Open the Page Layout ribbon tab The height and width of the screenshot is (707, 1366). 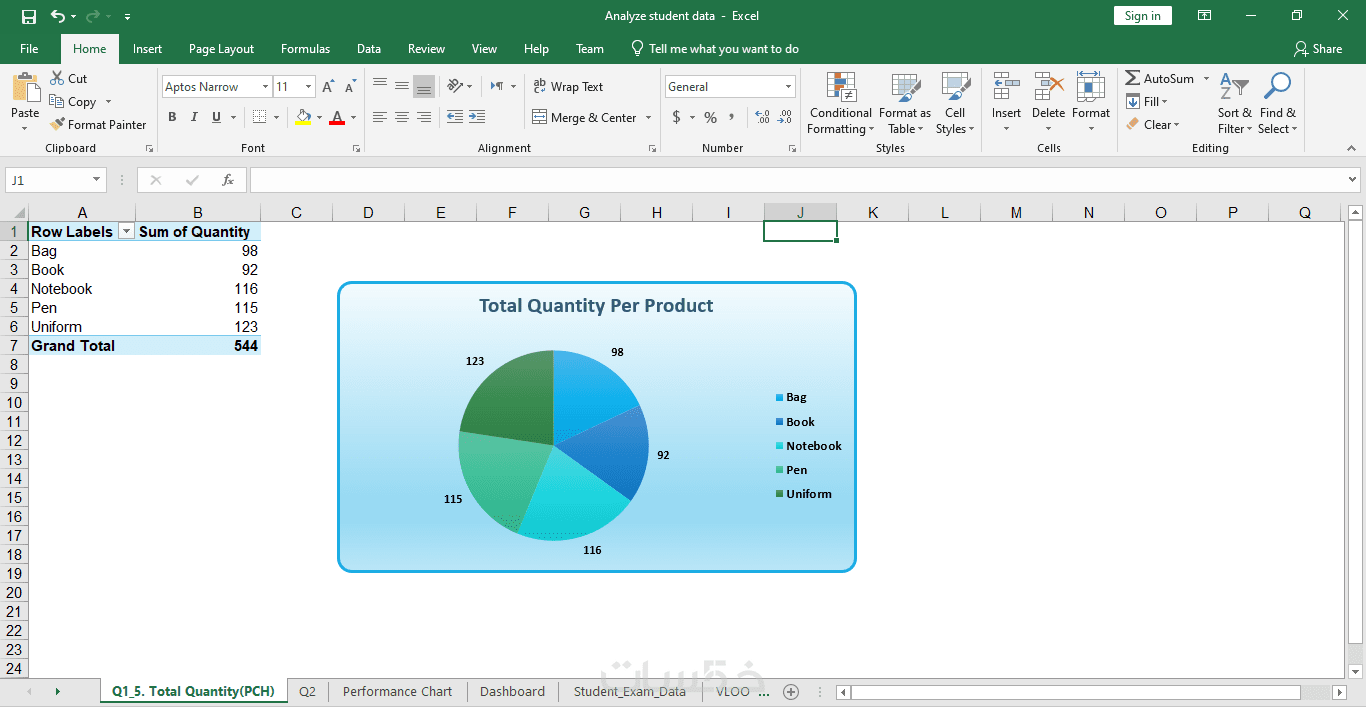click(221, 49)
